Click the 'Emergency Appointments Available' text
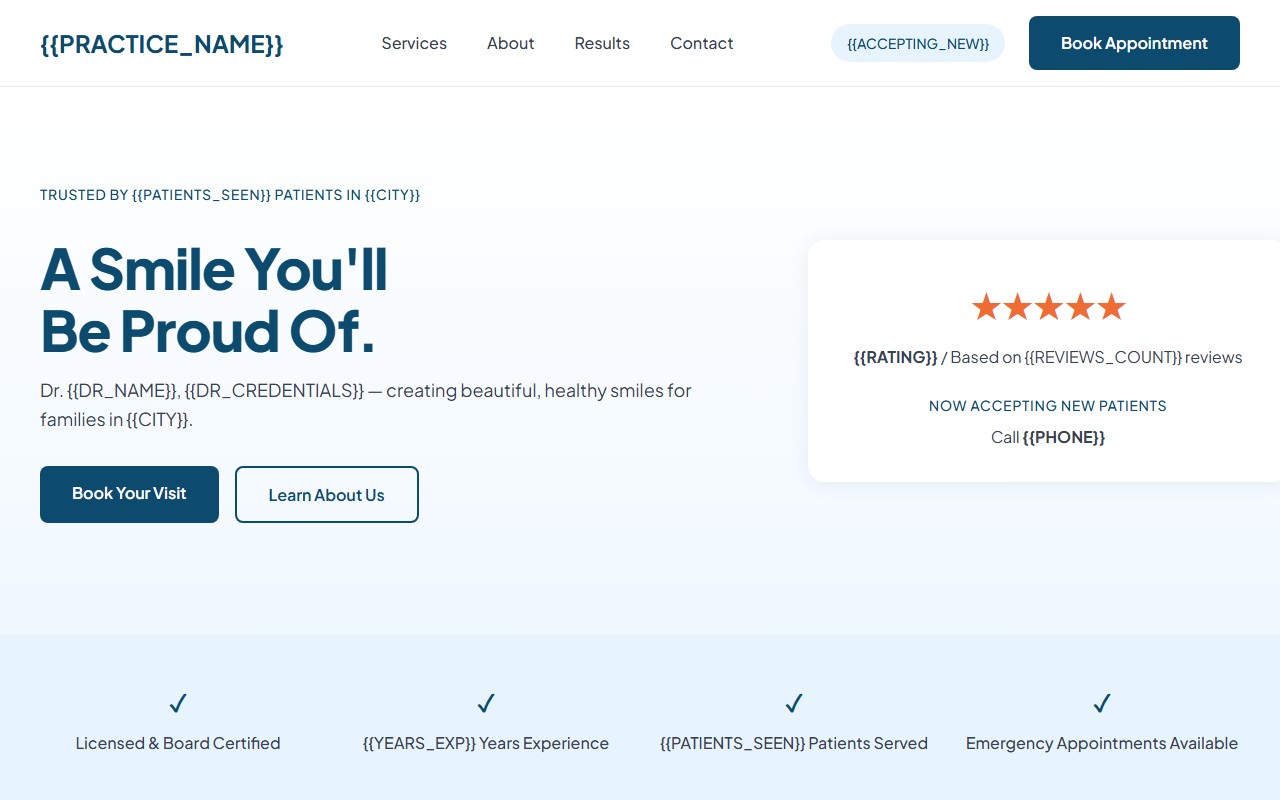The width and height of the screenshot is (1280, 800). pyautogui.click(x=1102, y=743)
